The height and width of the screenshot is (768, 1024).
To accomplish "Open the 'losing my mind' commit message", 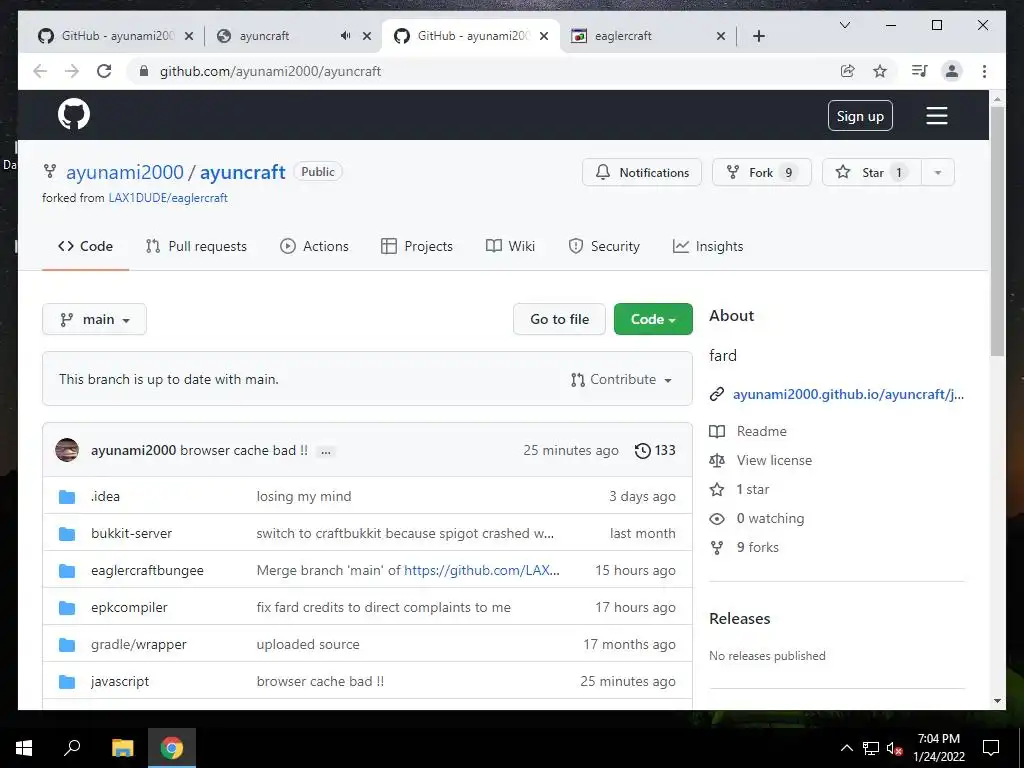I will pos(304,496).
